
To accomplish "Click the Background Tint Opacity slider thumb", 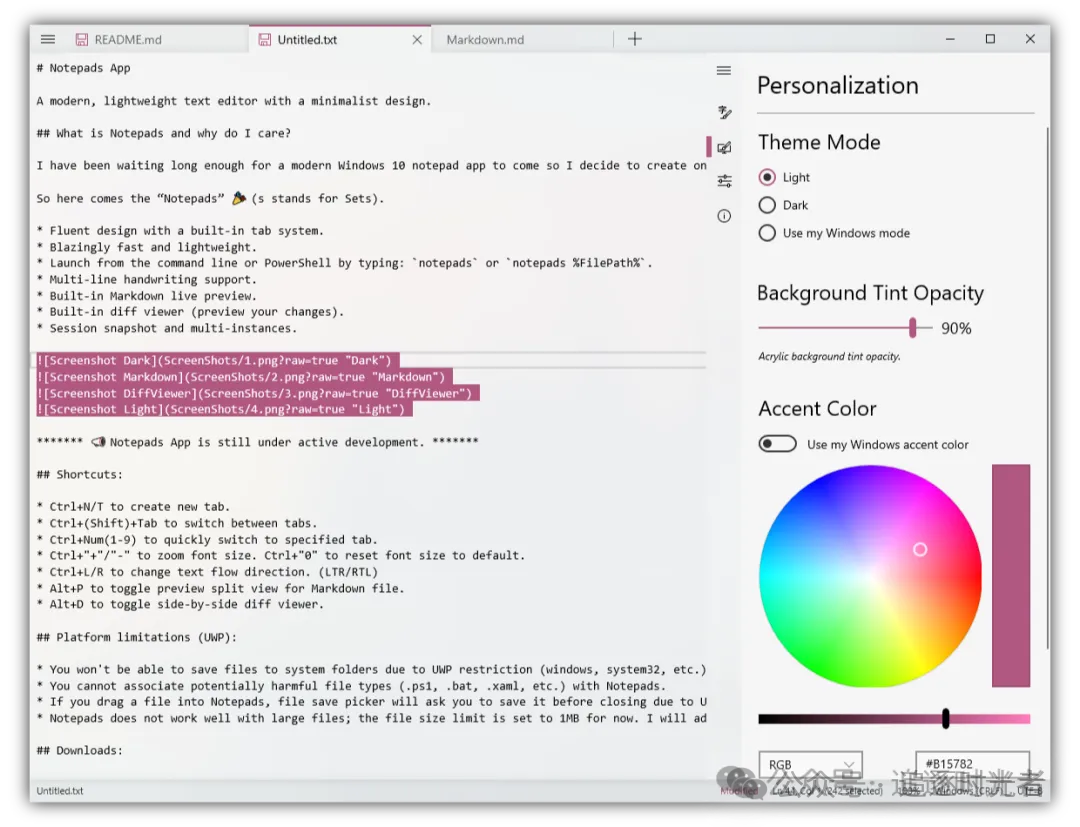I will (913, 328).
